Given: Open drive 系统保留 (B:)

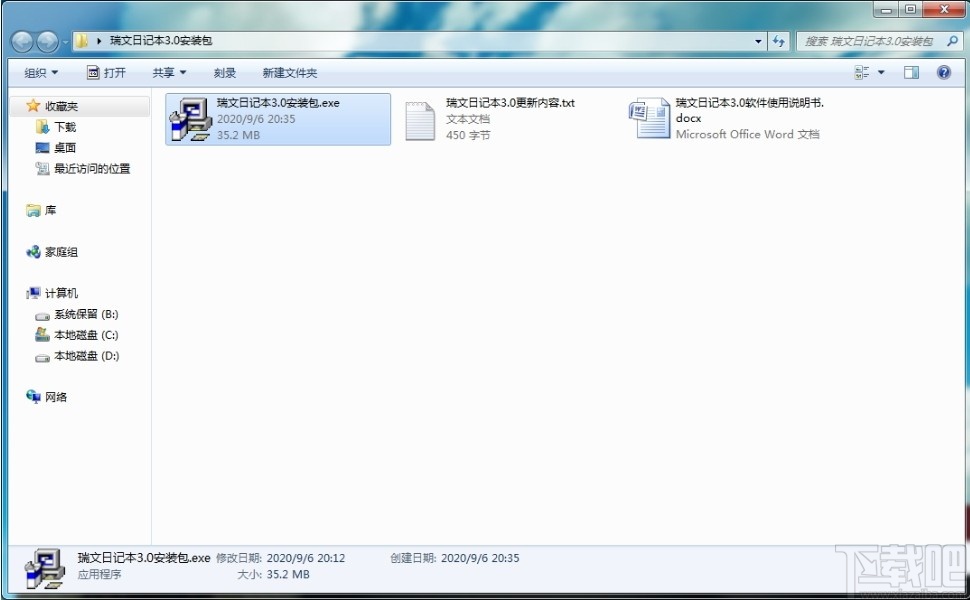Looking at the screenshot, I should point(86,314).
